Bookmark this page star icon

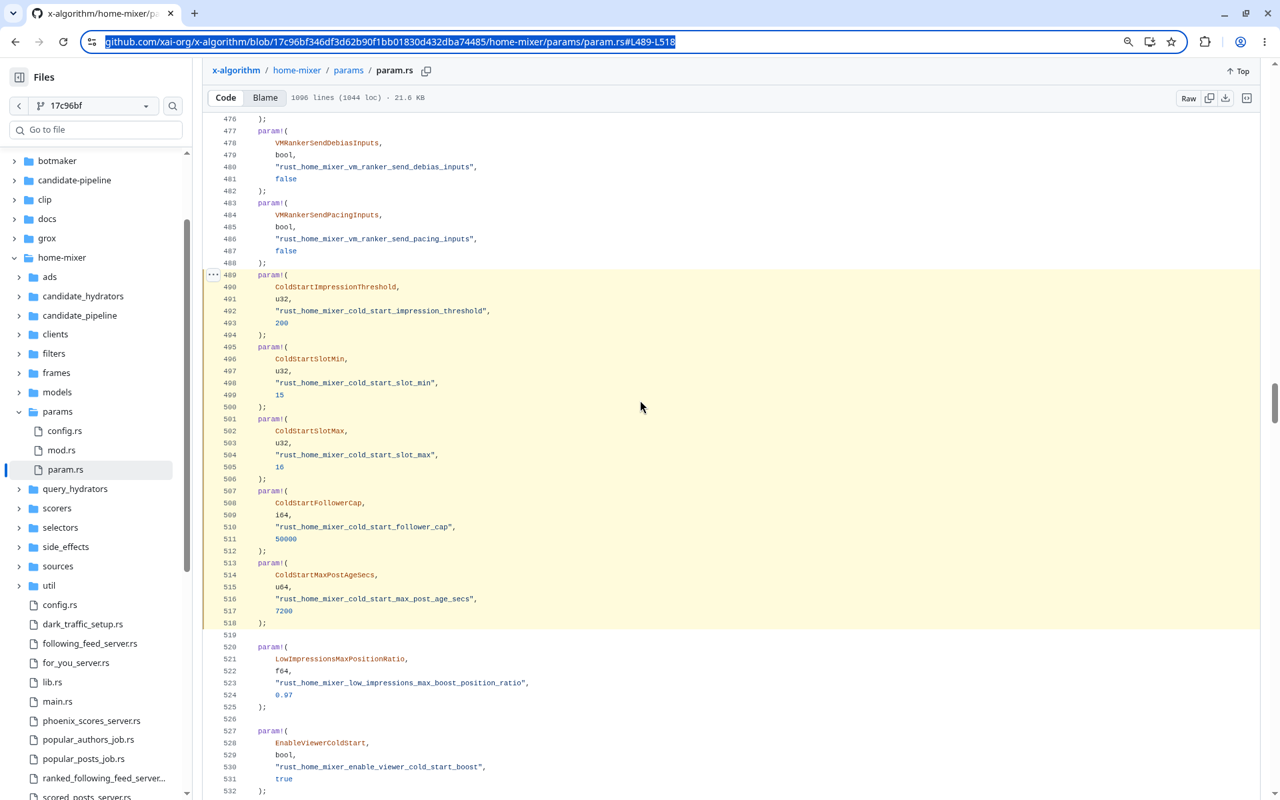tap(1171, 42)
